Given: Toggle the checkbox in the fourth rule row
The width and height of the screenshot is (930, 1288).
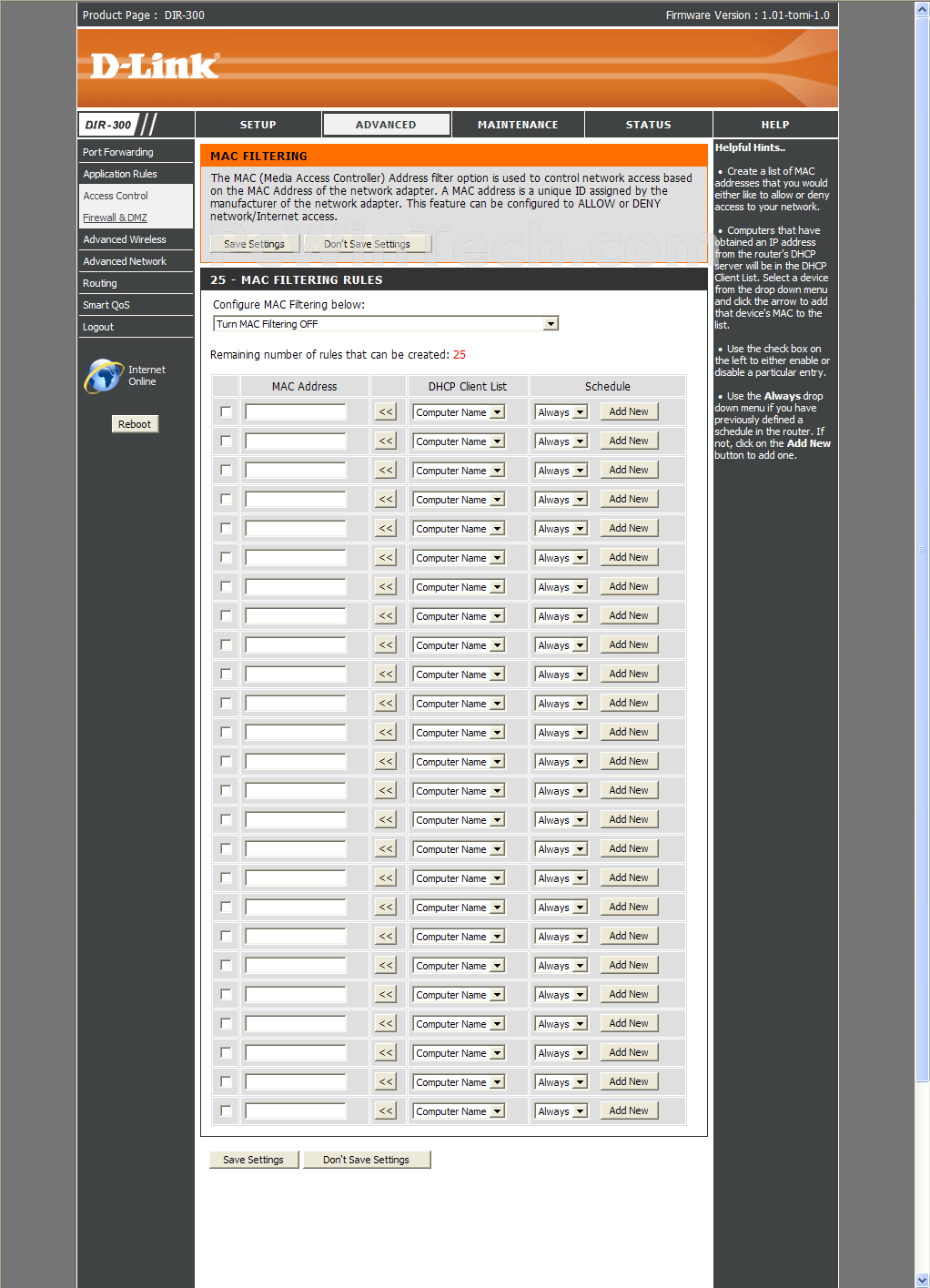Looking at the screenshot, I should click(226, 500).
